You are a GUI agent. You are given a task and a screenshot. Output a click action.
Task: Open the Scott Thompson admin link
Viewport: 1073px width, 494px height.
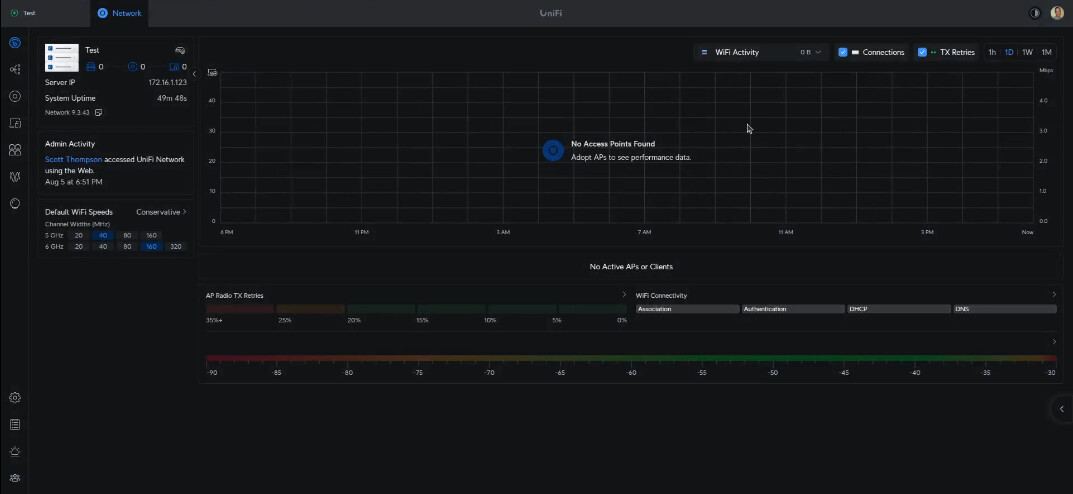(73, 159)
